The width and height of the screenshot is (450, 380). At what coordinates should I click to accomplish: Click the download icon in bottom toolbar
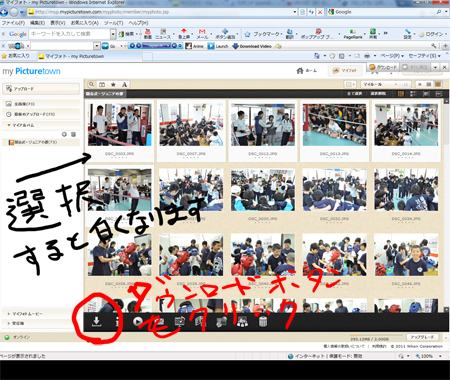pyautogui.click(x=96, y=322)
